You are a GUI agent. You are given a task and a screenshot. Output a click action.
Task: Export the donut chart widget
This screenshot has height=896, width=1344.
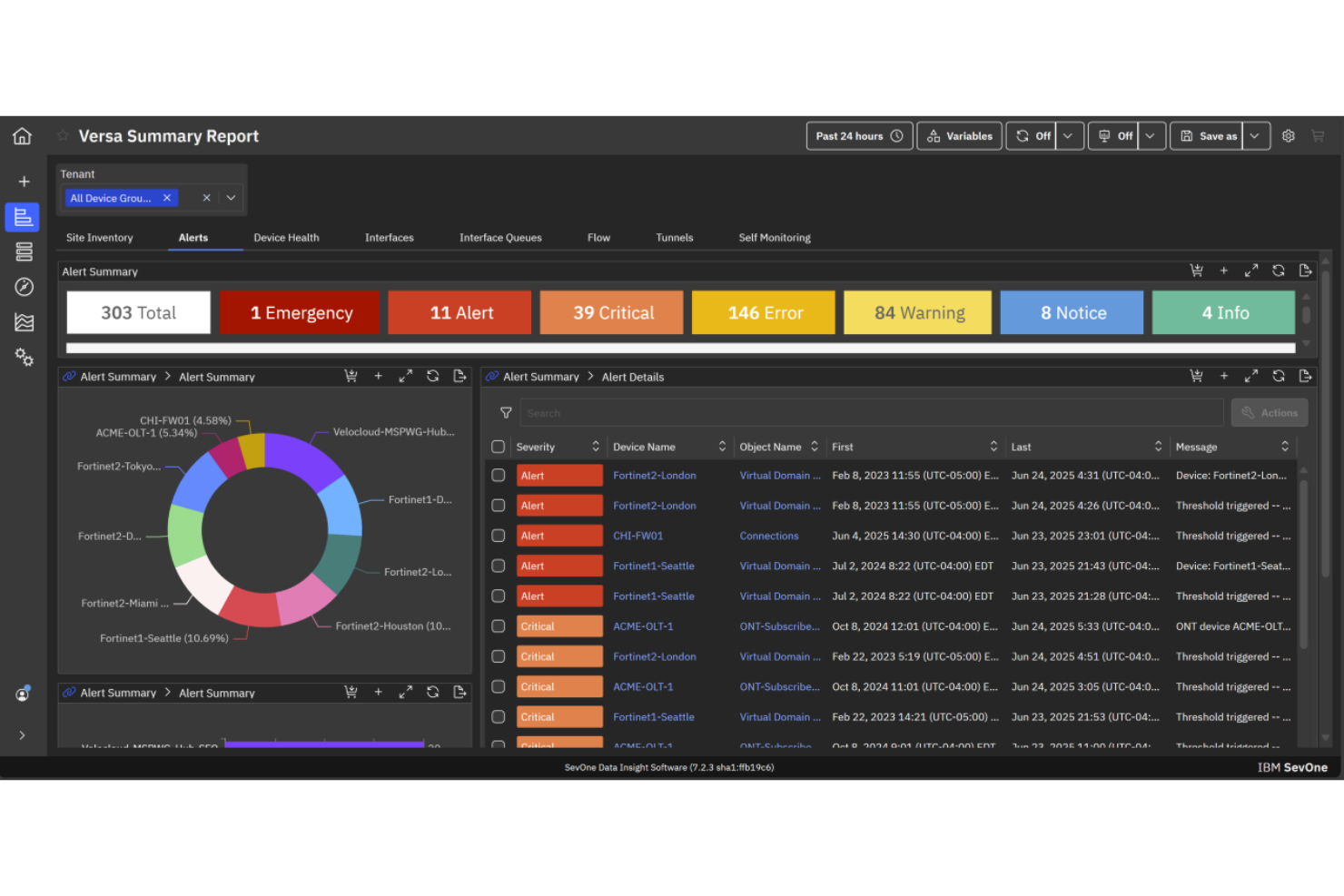pyautogui.click(x=460, y=376)
